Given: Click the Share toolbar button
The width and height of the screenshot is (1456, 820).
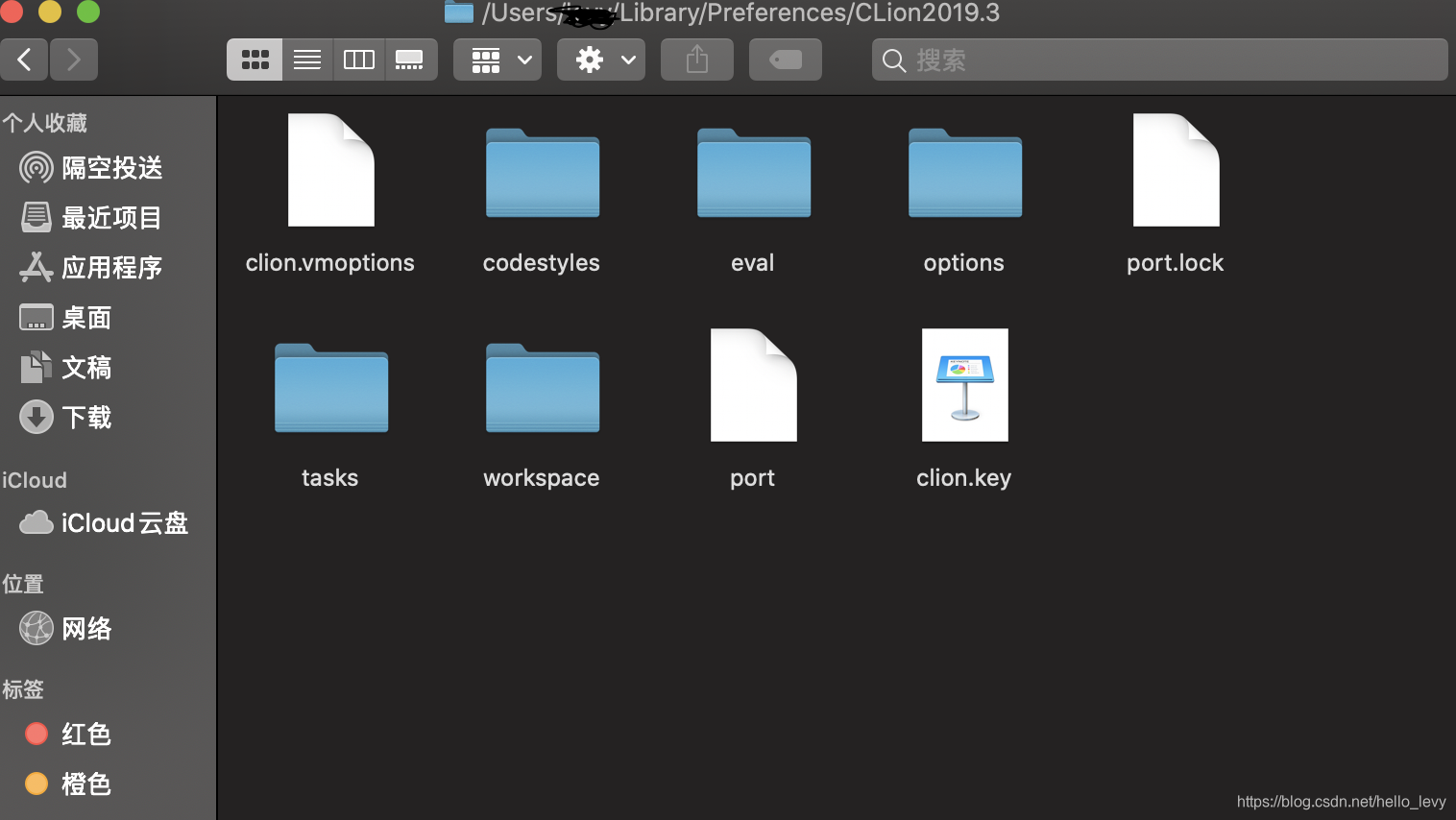Looking at the screenshot, I should pyautogui.click(x=697, y=60).
